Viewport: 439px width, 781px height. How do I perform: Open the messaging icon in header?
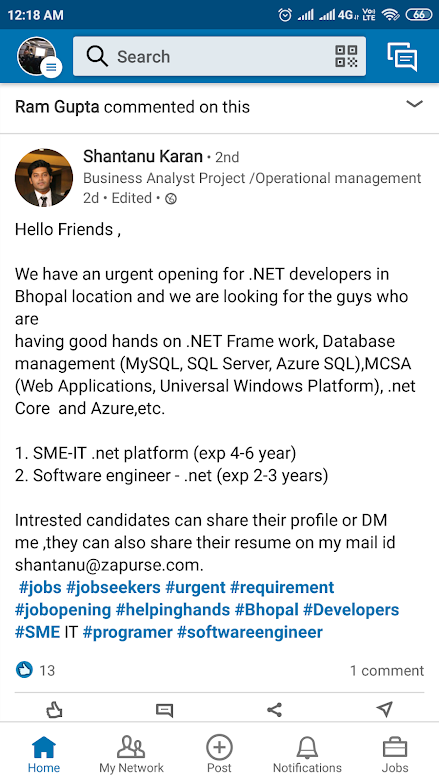pos(402,56)
